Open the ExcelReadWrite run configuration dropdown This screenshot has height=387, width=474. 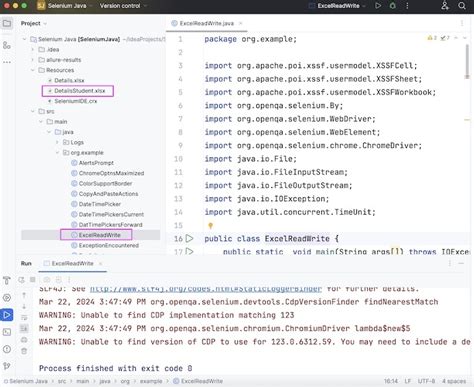338,6
